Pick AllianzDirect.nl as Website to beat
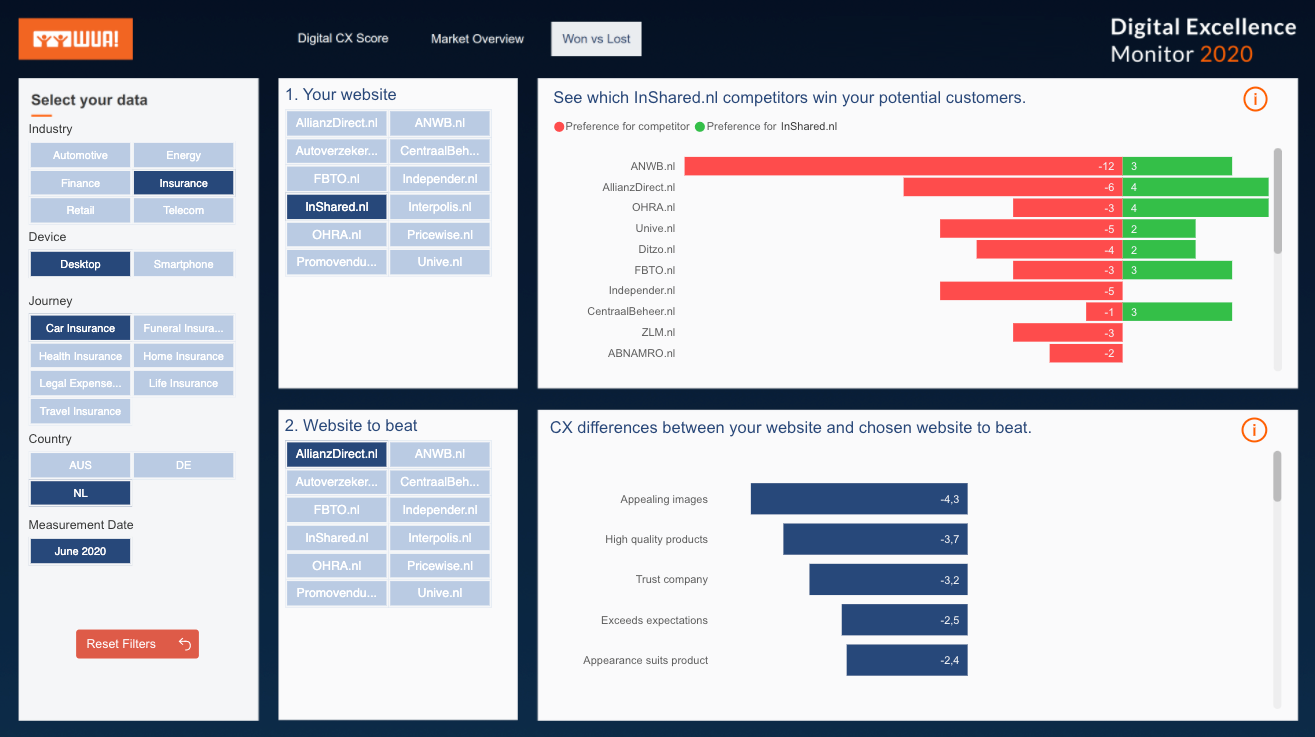 [x=336, y=454]
